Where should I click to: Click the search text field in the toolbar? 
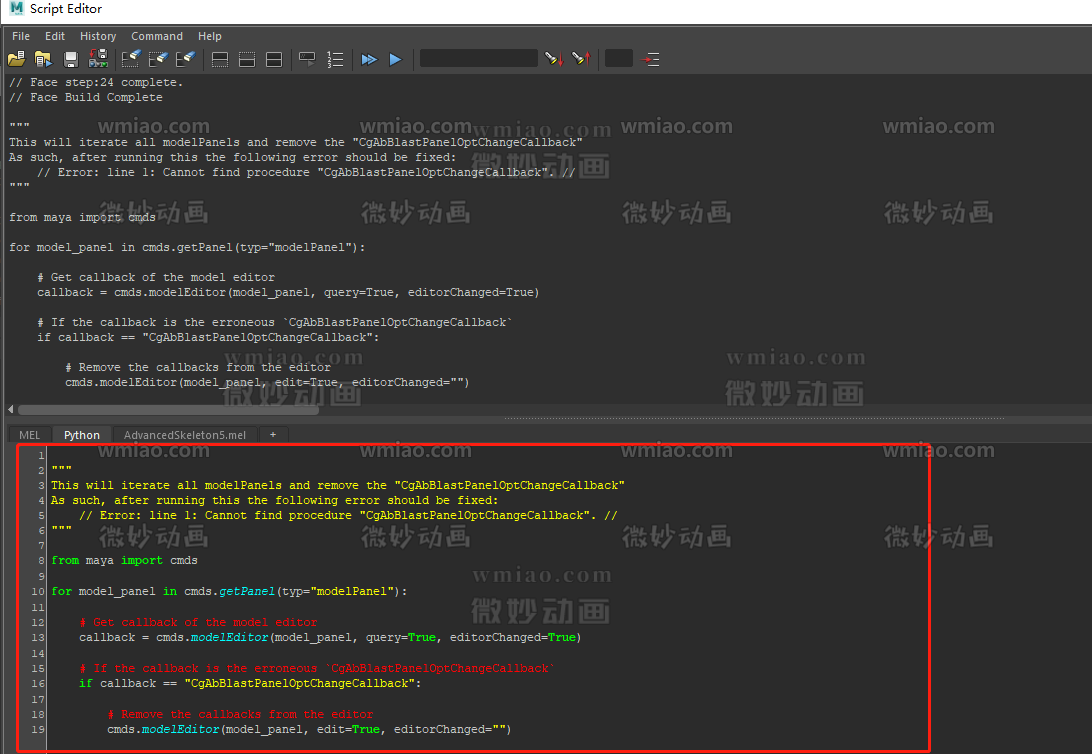[x=478, y=59]
